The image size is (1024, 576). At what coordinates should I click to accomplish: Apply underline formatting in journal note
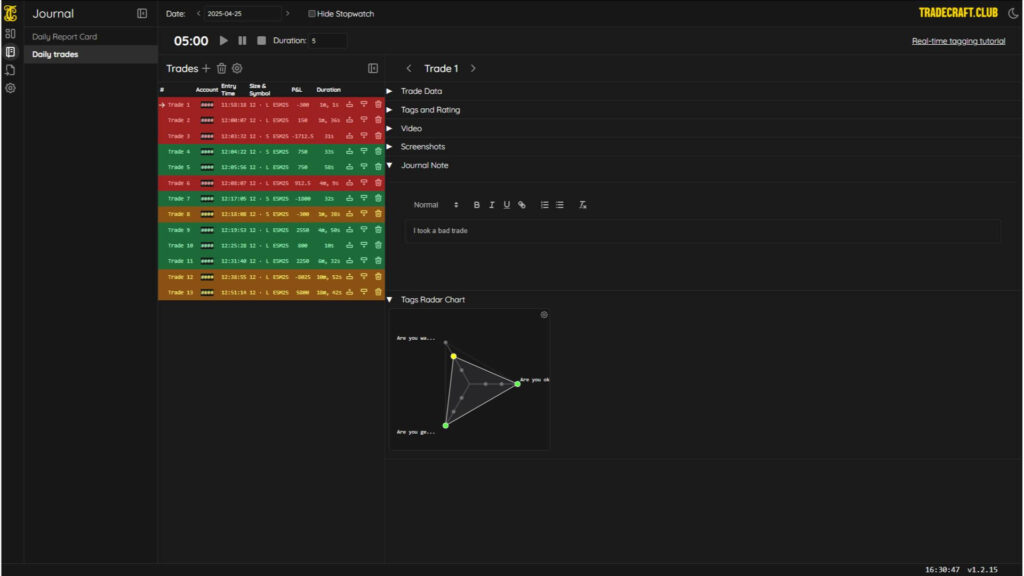point(507,205)
